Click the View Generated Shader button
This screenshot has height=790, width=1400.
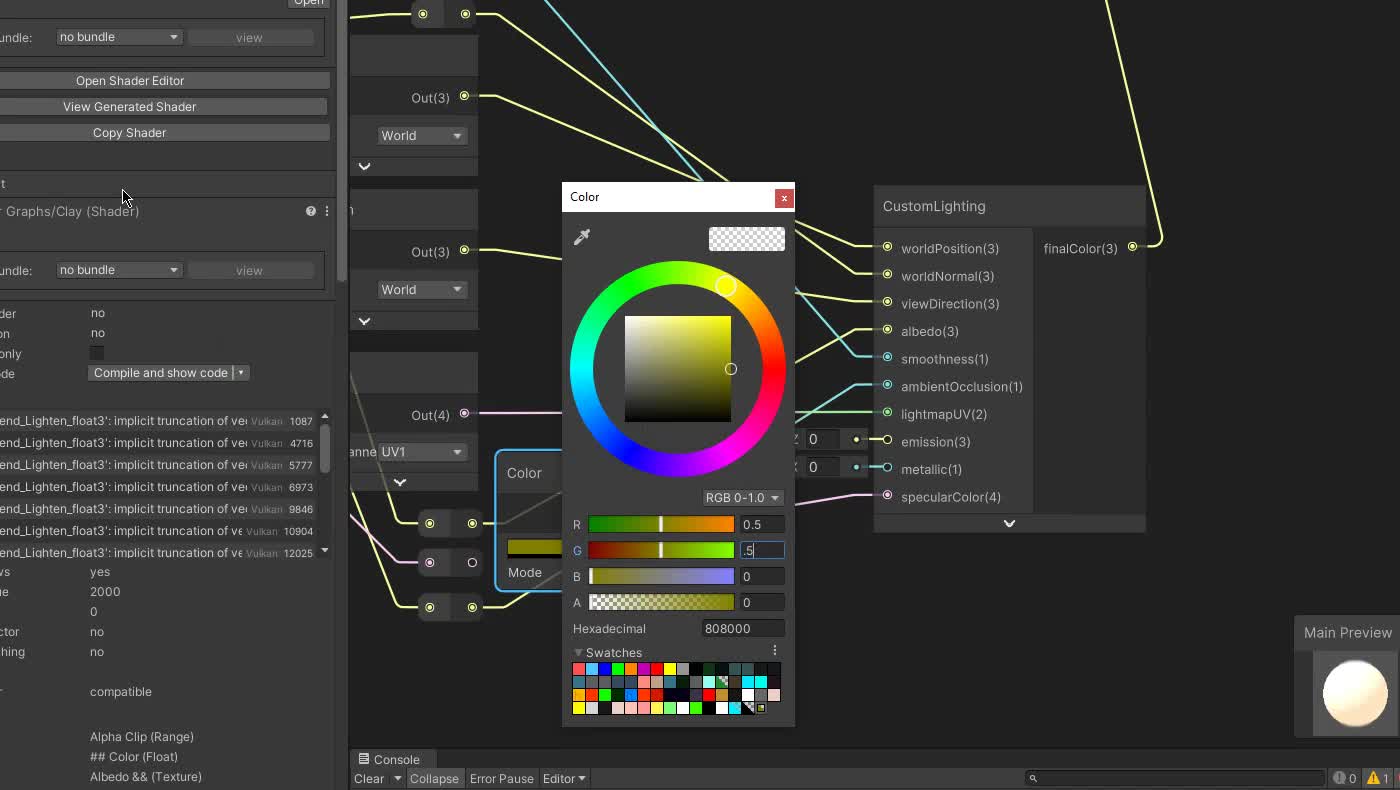[130, 107]
